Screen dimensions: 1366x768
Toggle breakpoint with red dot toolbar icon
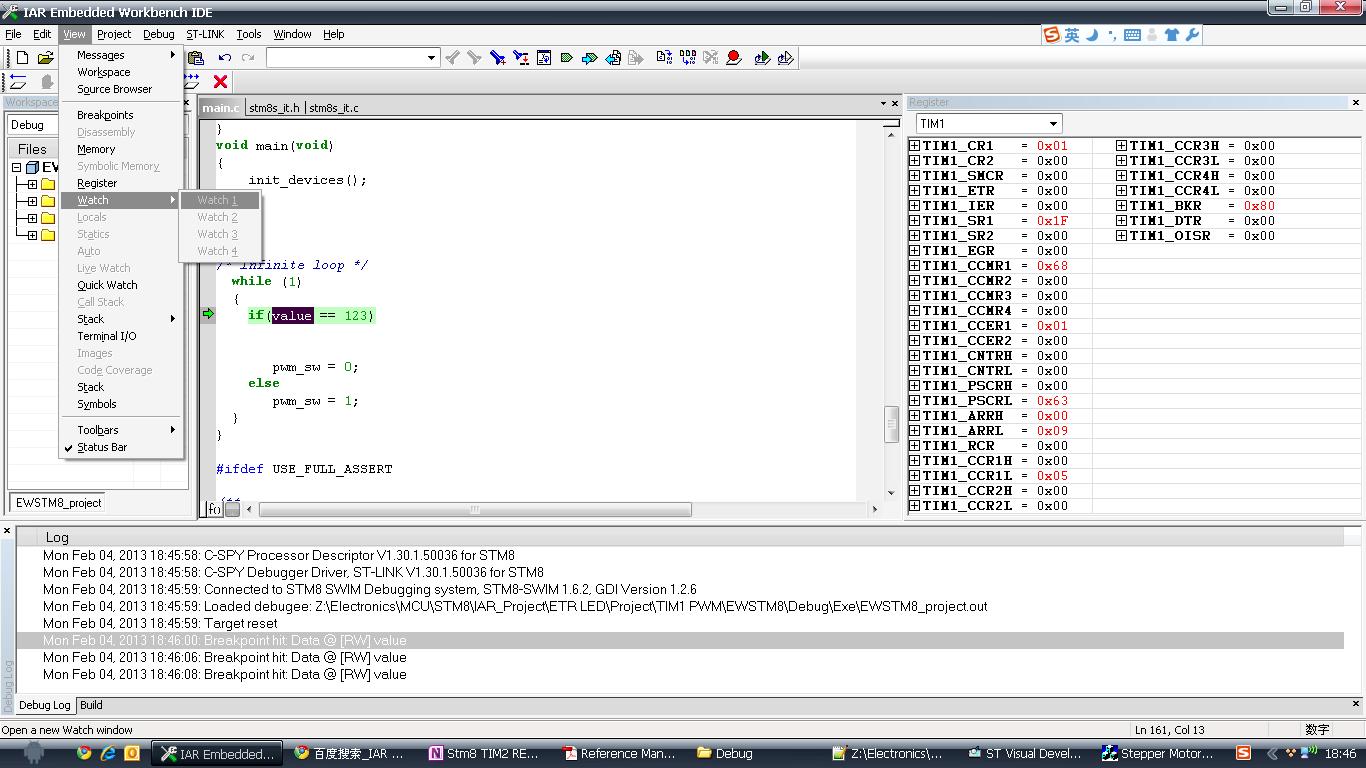click(x=734, y=58)
